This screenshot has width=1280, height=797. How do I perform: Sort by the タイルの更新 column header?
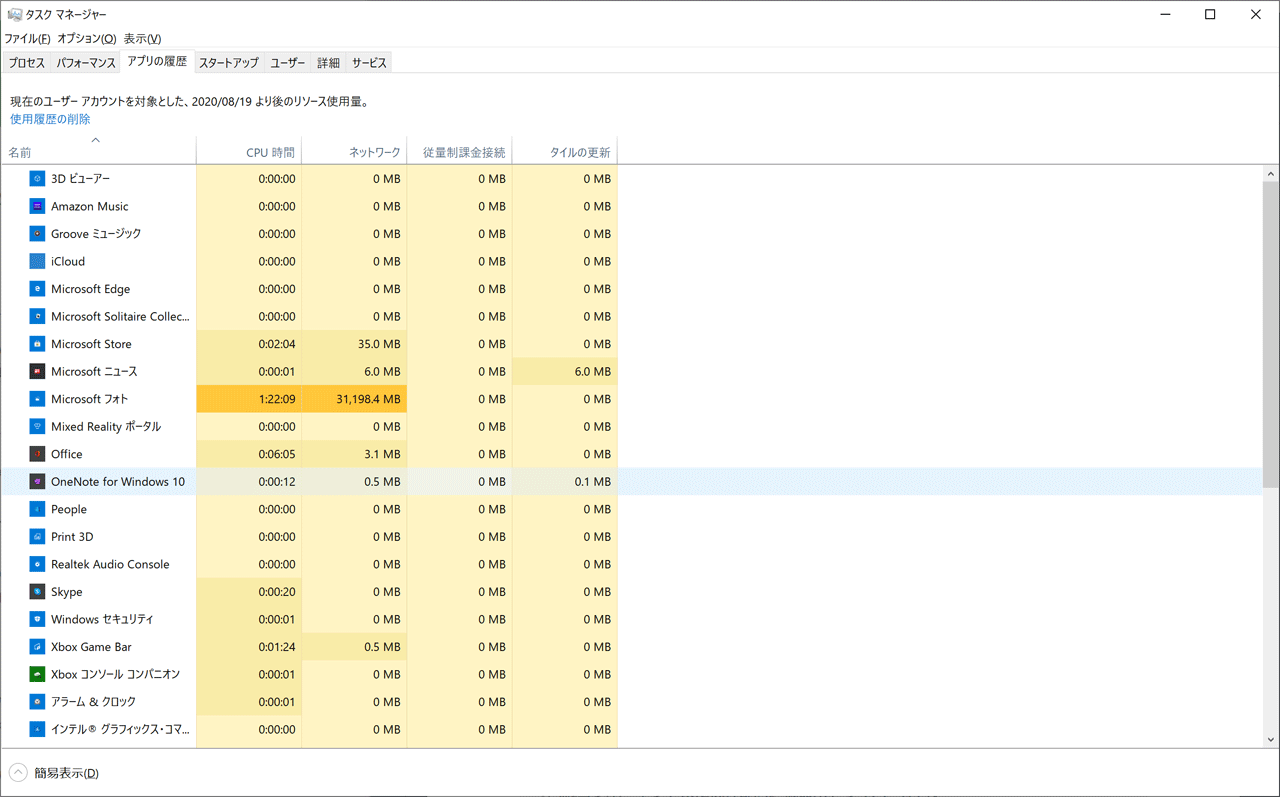pyautogui.click(x=565, y=150)
